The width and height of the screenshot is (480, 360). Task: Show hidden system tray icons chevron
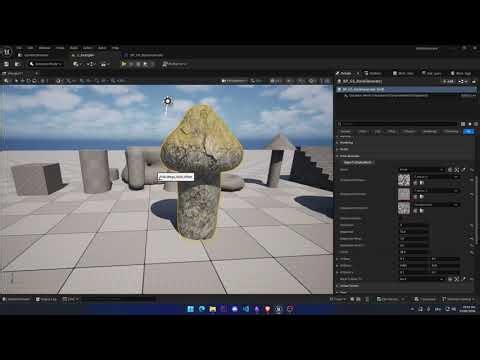tap(412, 309)
